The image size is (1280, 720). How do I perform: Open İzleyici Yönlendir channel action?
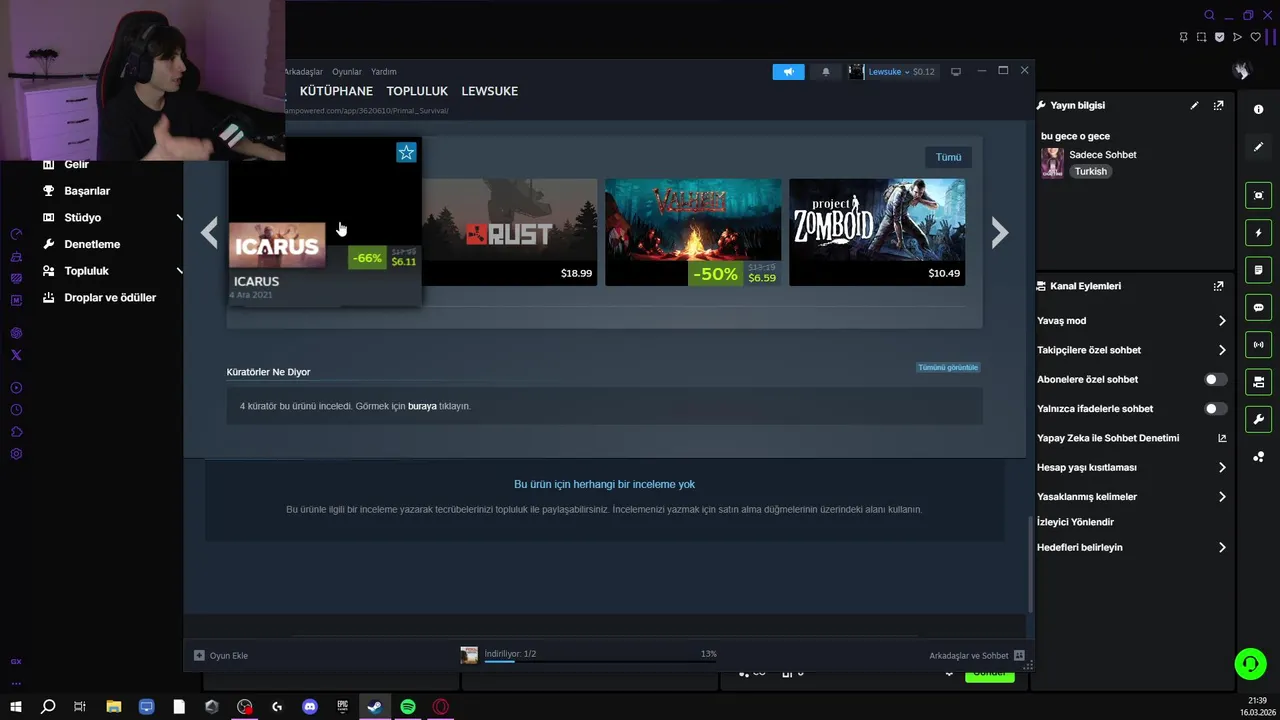(x=1075, y=522)
